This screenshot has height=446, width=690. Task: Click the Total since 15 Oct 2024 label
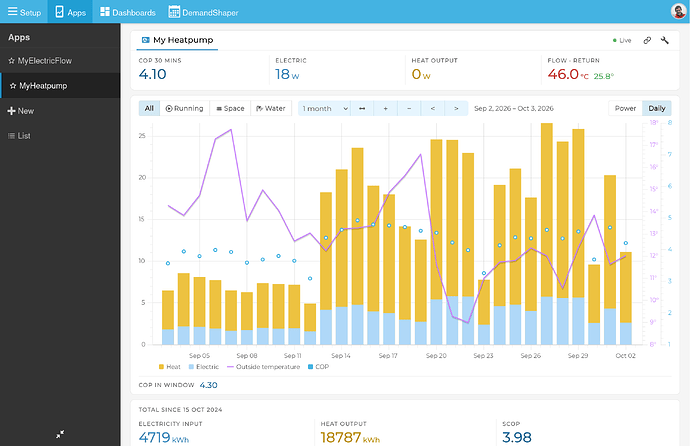(x=180, y=409)
